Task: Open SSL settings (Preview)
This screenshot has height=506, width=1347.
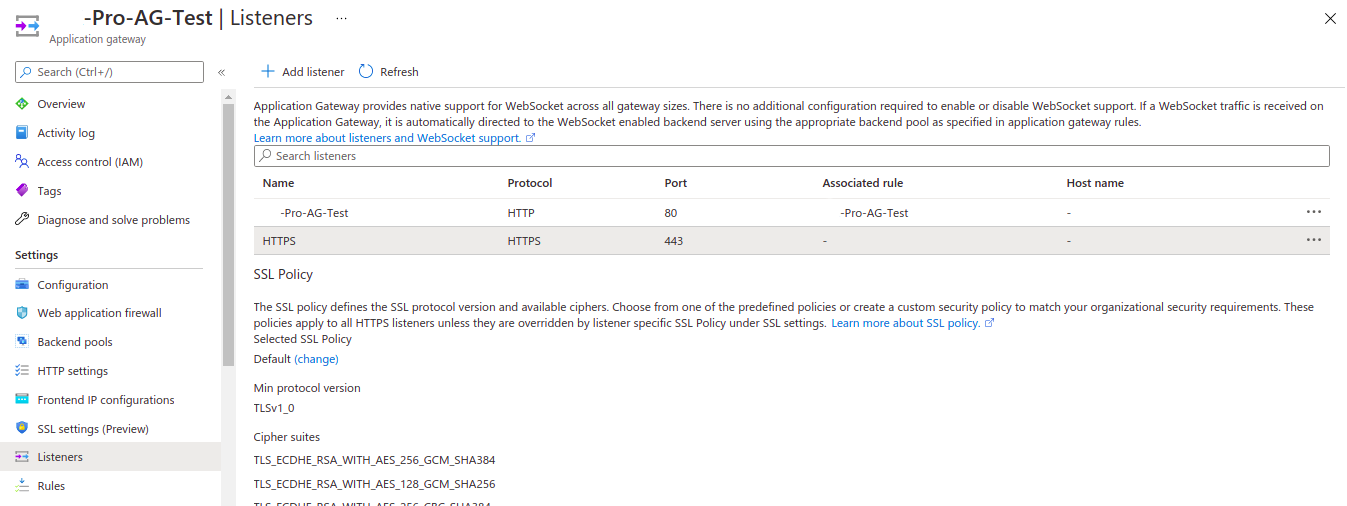Action: [93, 429]
